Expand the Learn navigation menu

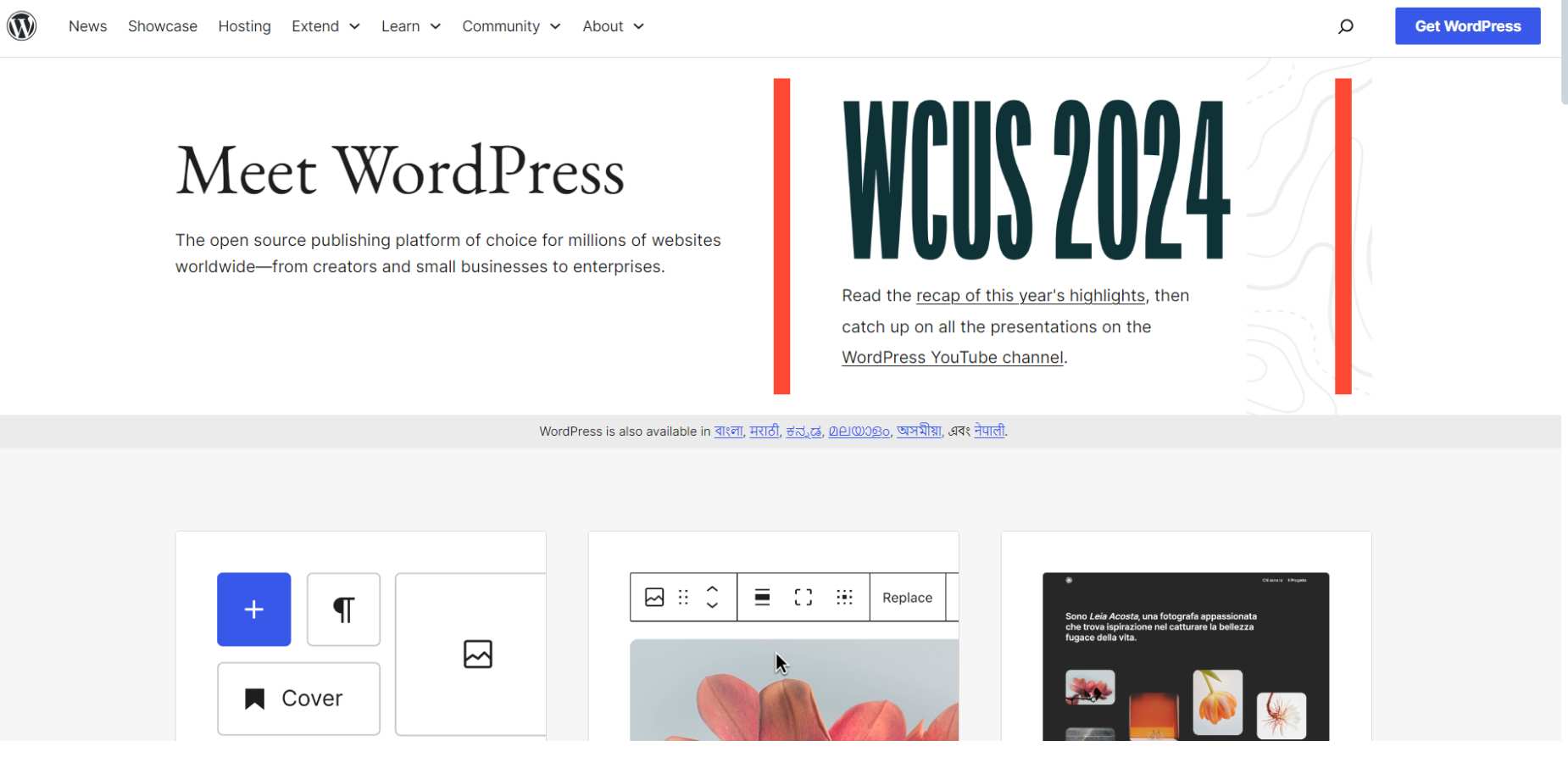pyautogui.click(x=411, y=26)
